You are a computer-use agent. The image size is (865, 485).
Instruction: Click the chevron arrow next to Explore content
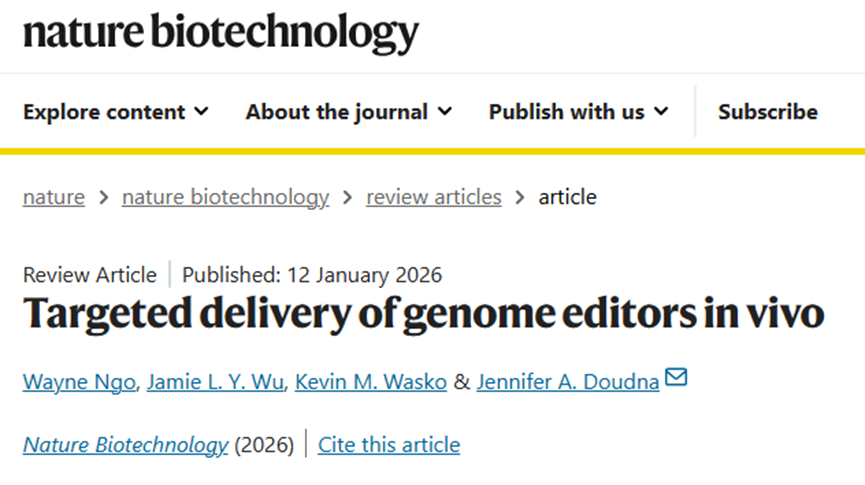[201, 111]
